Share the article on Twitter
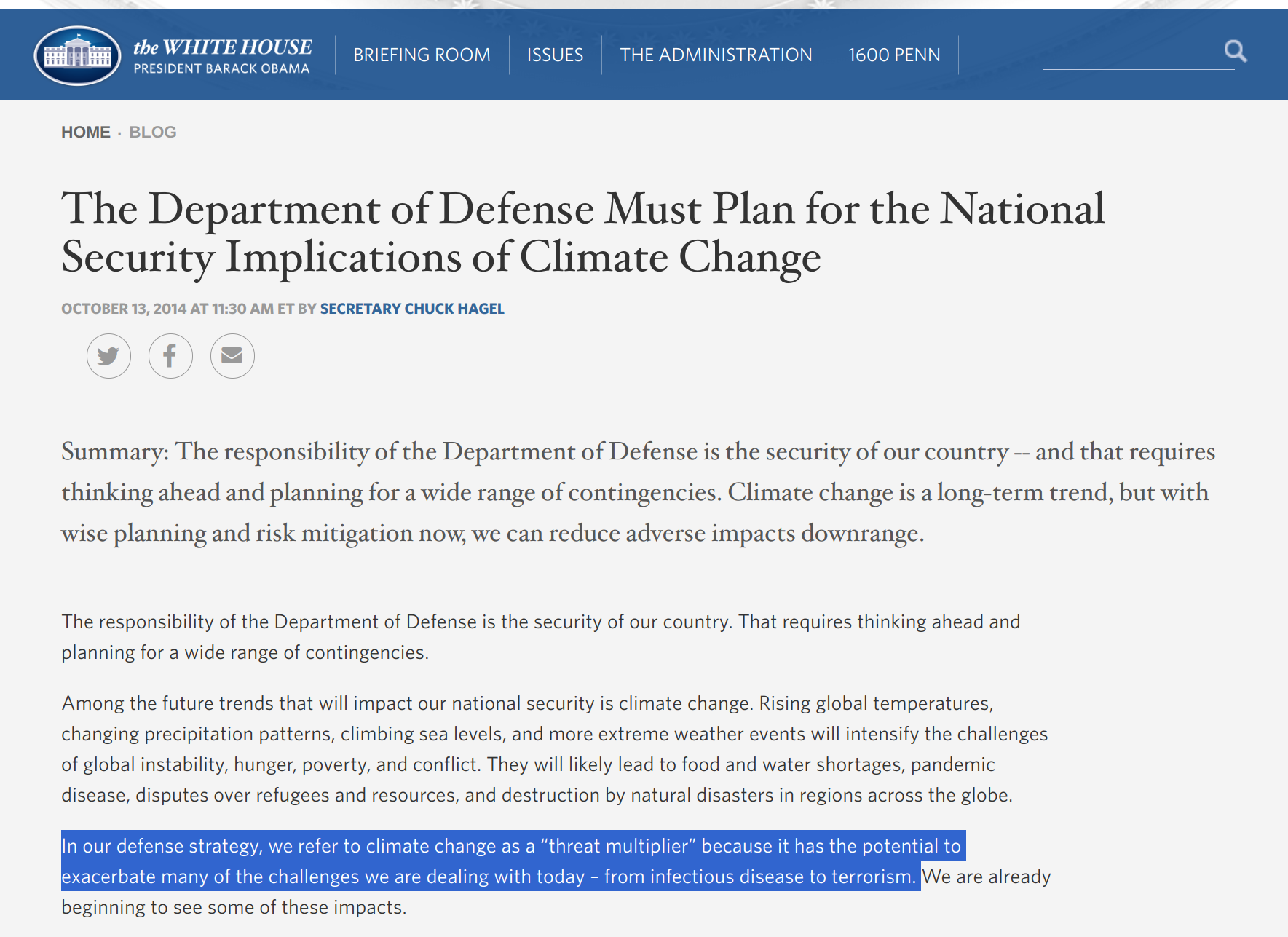 pyautogui.click(x=108, y=356)
